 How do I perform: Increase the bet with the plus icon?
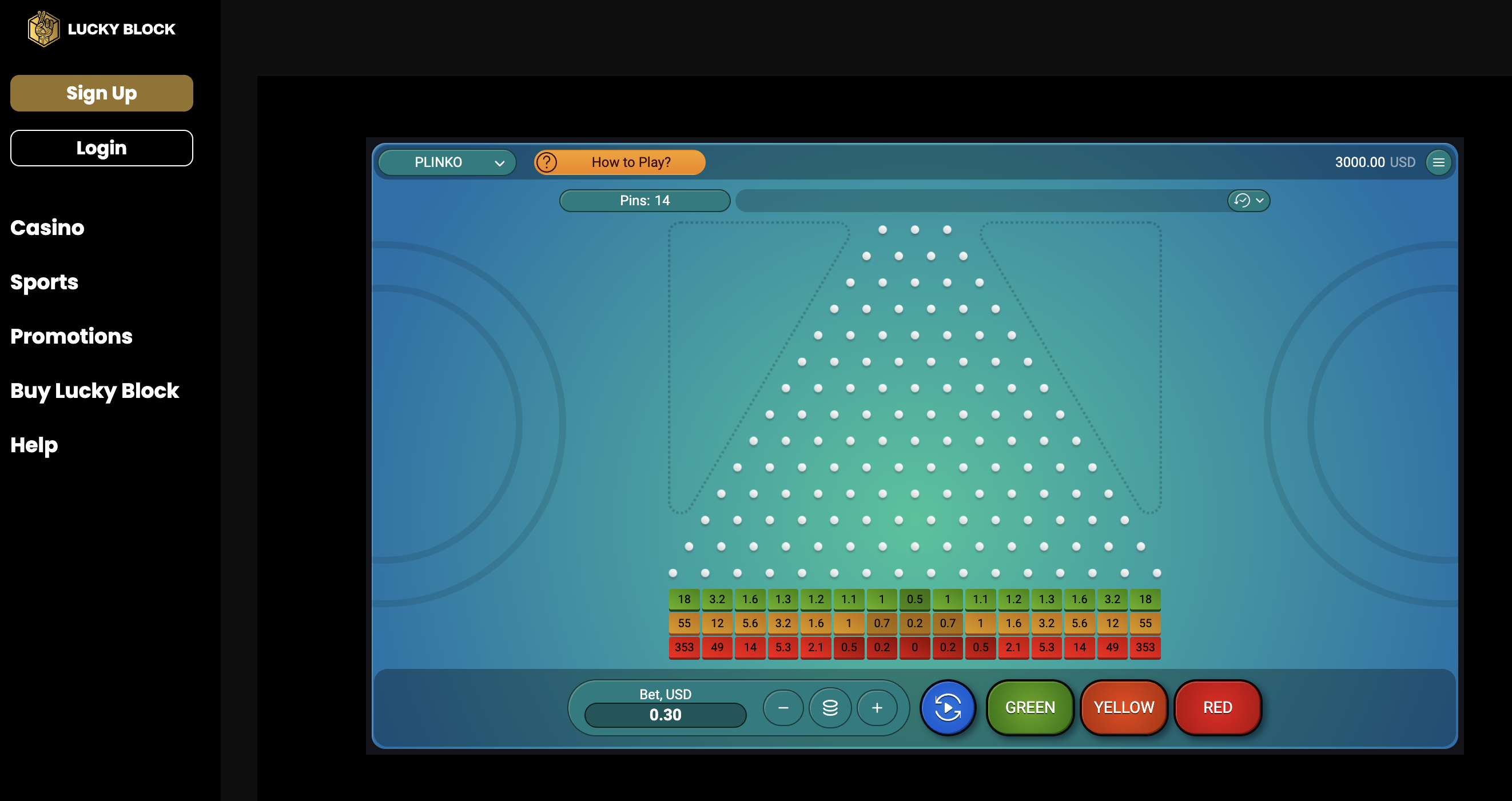tap(877, 708)
